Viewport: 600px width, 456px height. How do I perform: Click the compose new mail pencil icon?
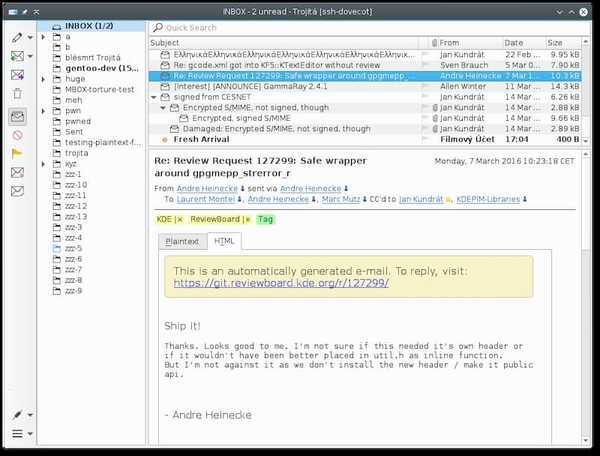coord(17,37)
